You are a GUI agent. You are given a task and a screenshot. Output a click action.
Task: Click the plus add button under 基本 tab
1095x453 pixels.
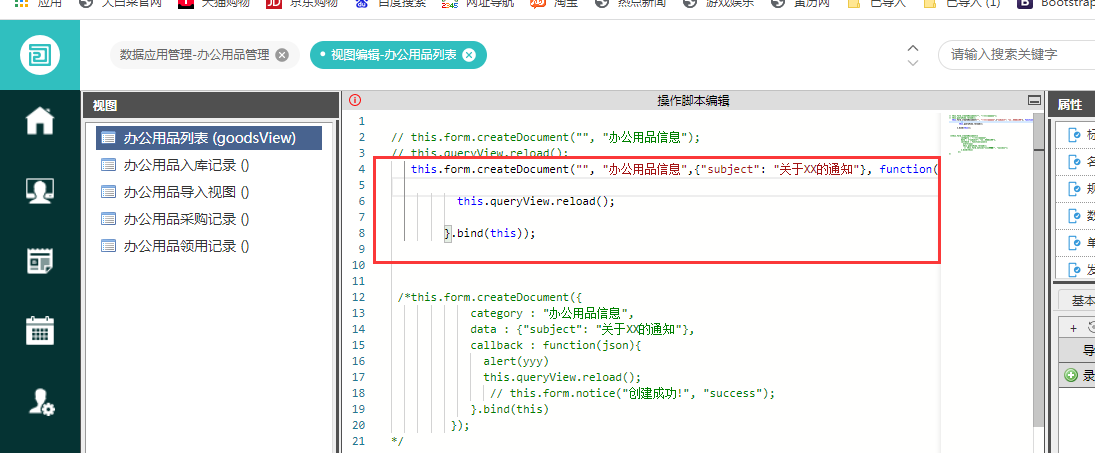[x=1073, y=328]
